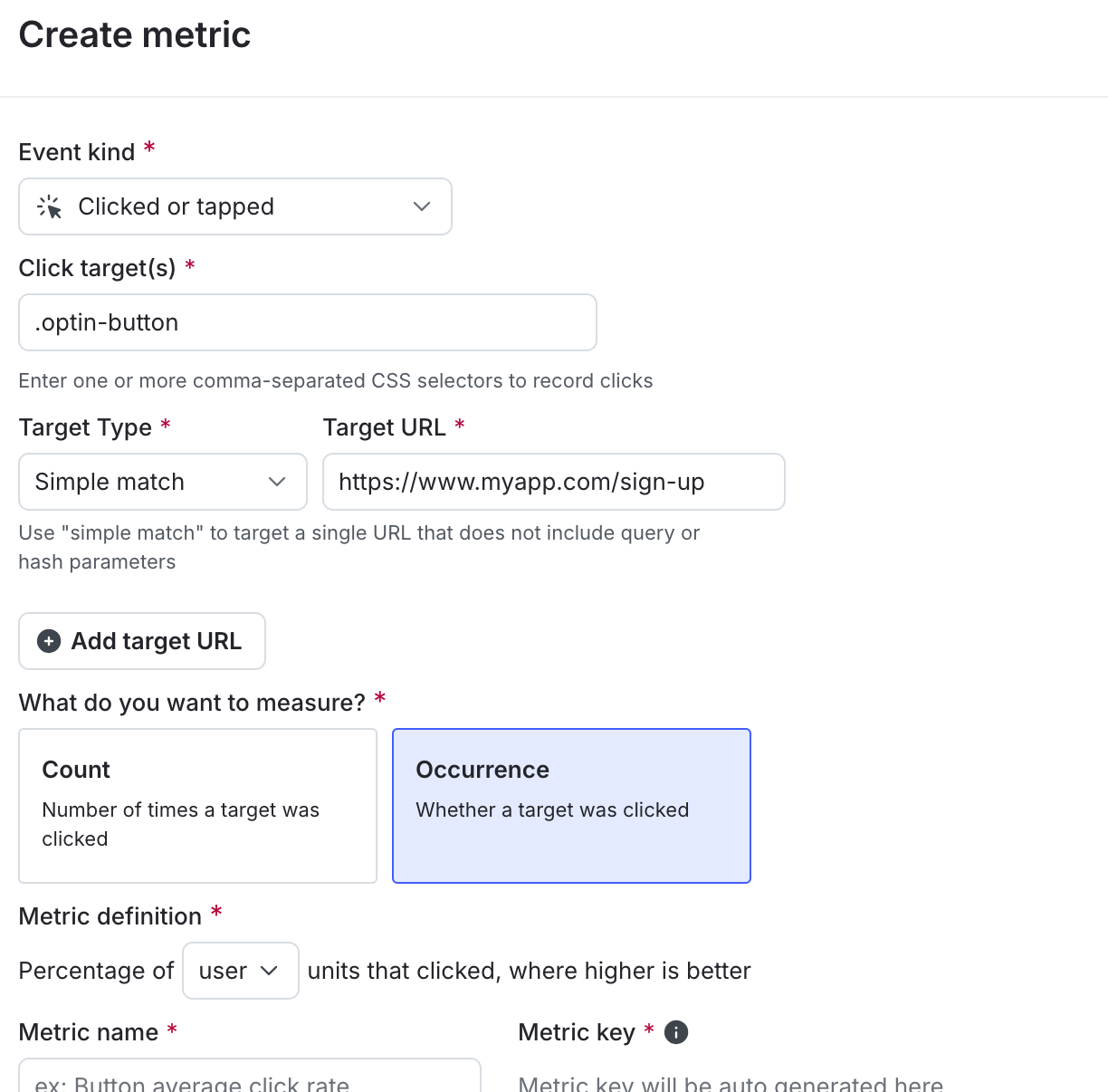Click the click-cursor icon in Event kind selector
The height and width of the screenshot is (1092, 1108).
click(x=50, y=206)
